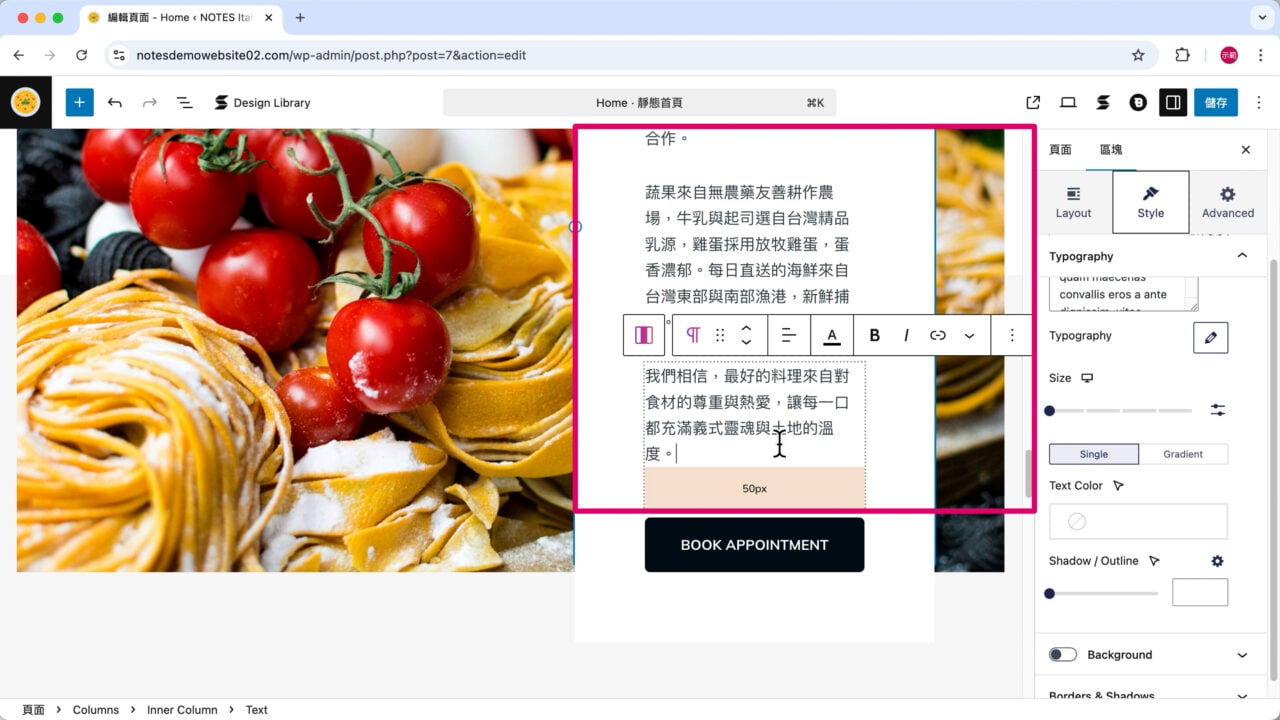The image size is (1280, 720).
Task: Open the 區塊 tab in the settings sidebar
Action: [x=1110, y=149]
